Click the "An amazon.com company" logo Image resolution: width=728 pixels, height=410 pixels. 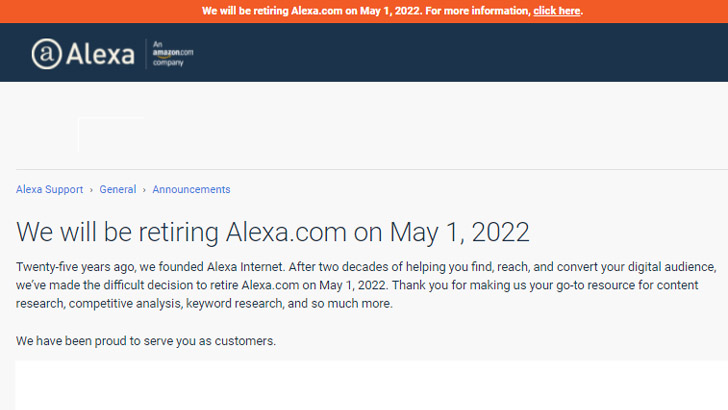173,53
